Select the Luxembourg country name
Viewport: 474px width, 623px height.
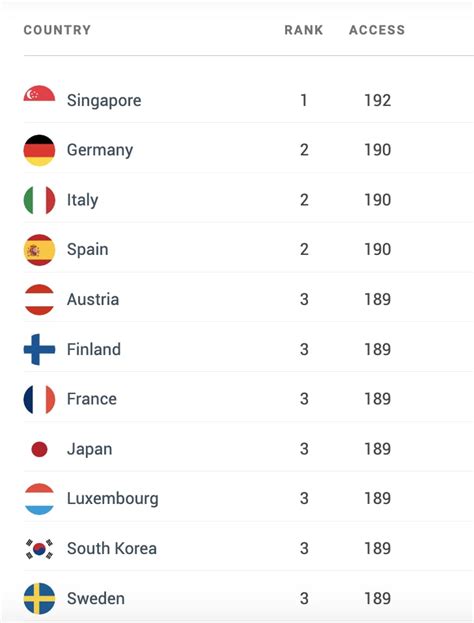[x=113, y=499]
